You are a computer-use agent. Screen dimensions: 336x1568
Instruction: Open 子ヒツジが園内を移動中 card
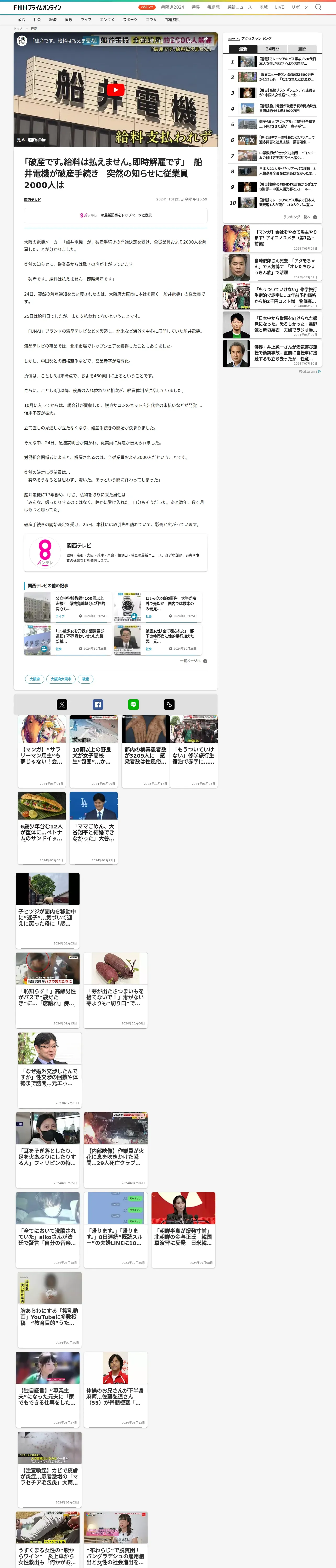(48, 910)
